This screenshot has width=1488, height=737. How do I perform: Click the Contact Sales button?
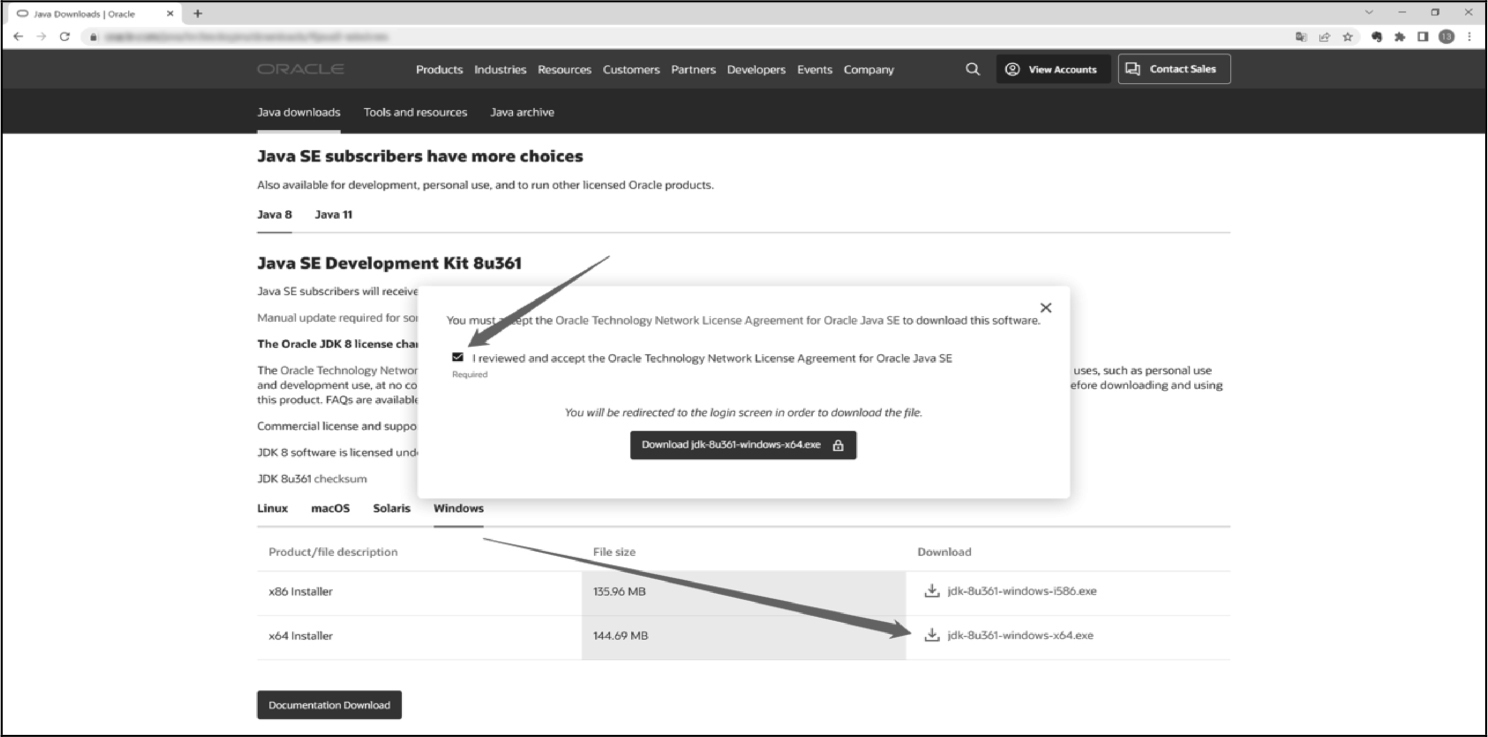(1174, 69)
